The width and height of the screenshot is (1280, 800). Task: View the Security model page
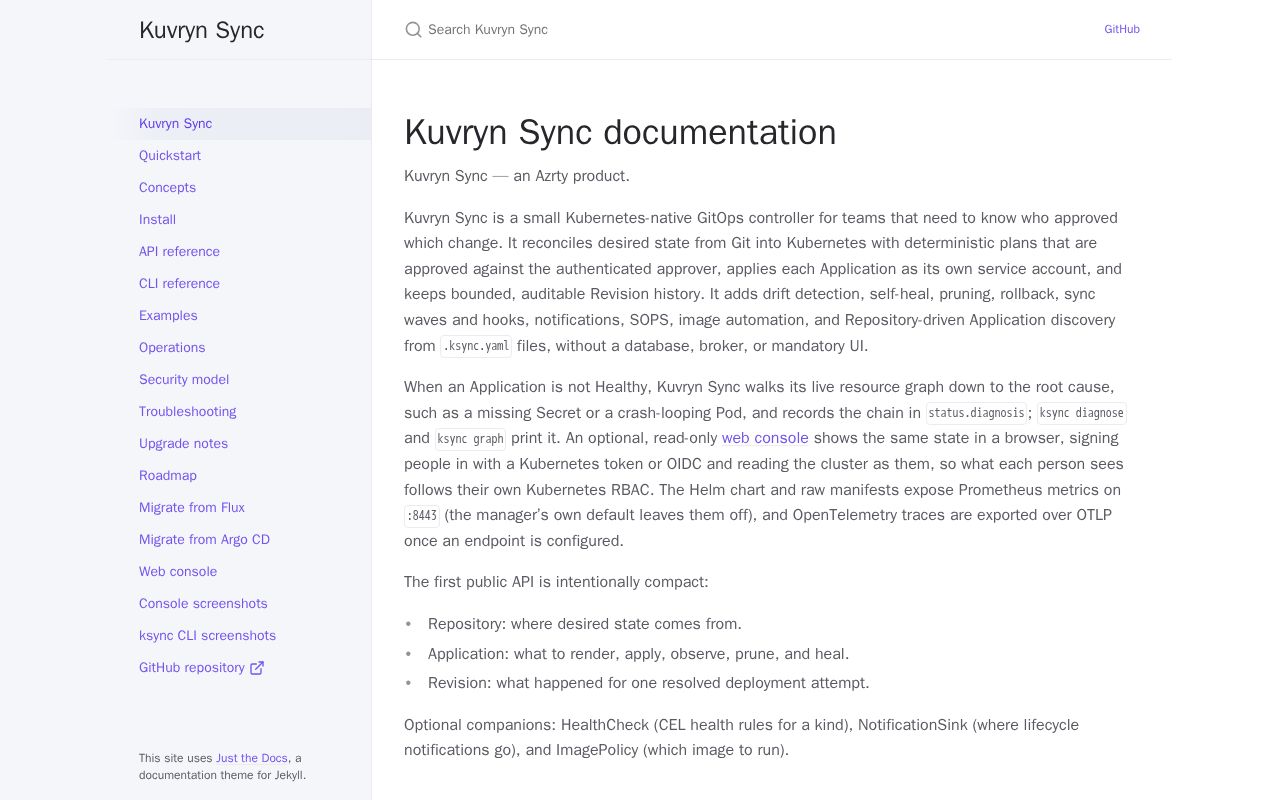tap(184, 380)
